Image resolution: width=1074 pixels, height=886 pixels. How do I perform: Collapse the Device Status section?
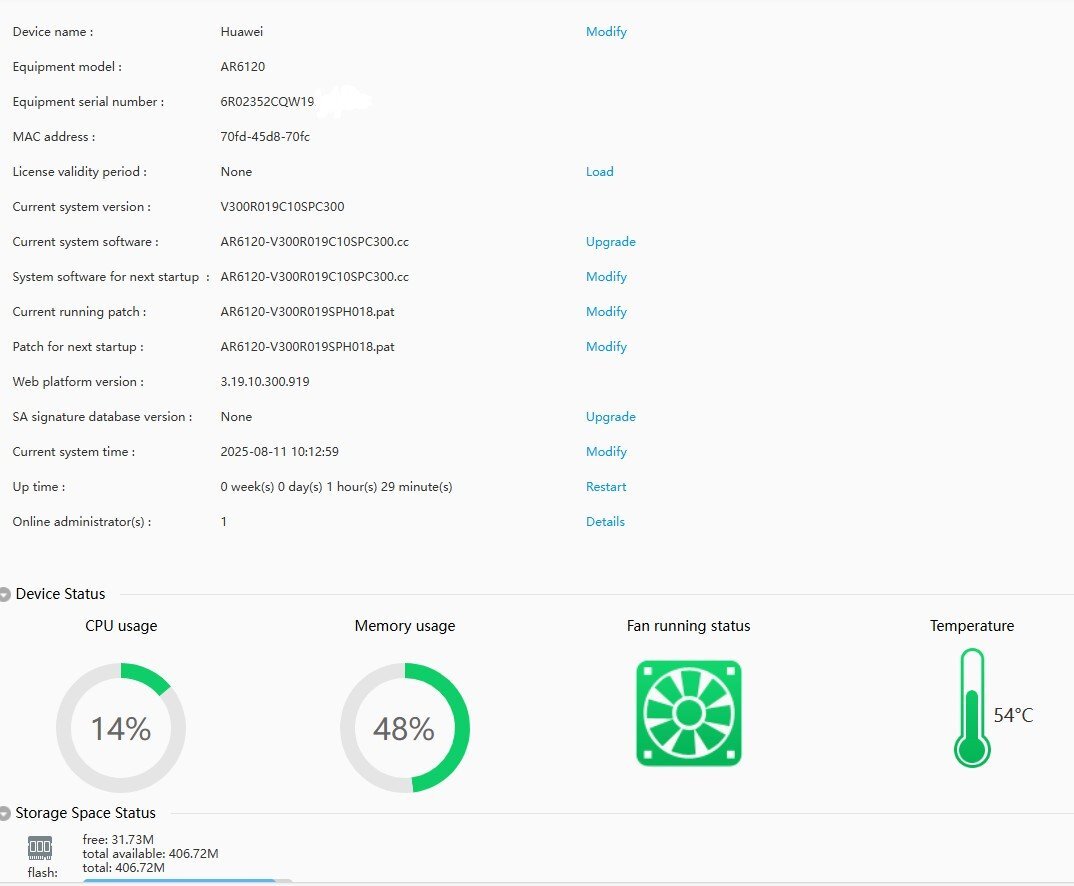point(5,594)
